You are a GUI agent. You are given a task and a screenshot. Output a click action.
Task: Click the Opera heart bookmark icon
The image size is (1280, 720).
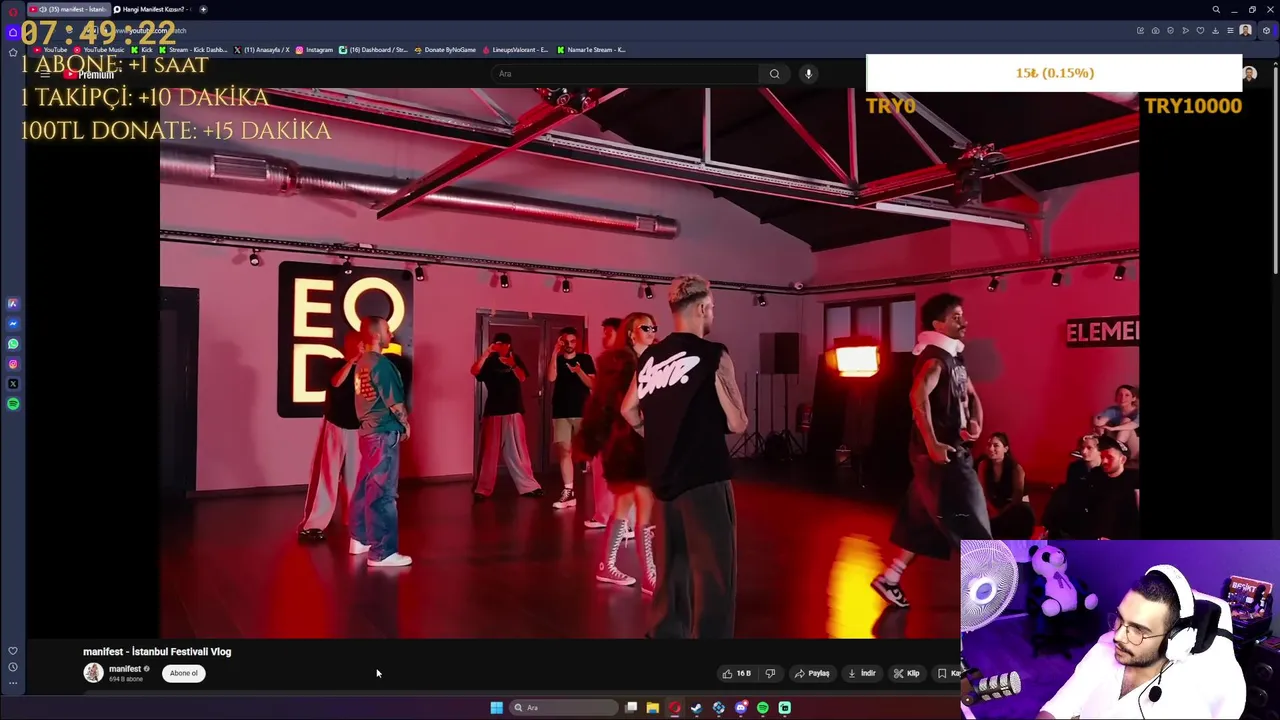(1200, 31)
